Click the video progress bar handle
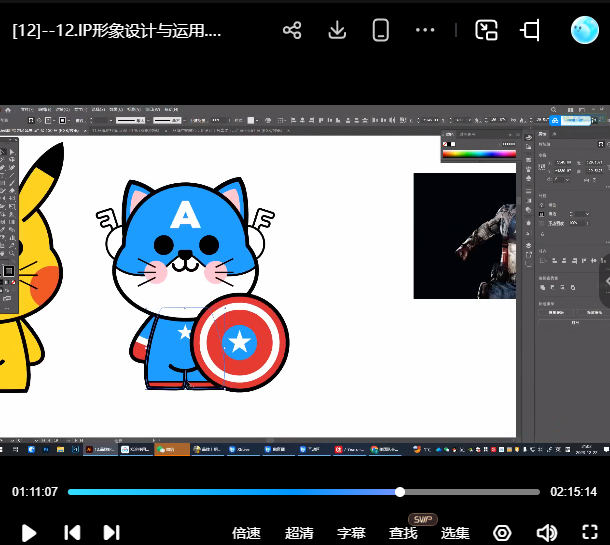The width and height of the screenshot is (610, 545). click(x=400, y=492)
